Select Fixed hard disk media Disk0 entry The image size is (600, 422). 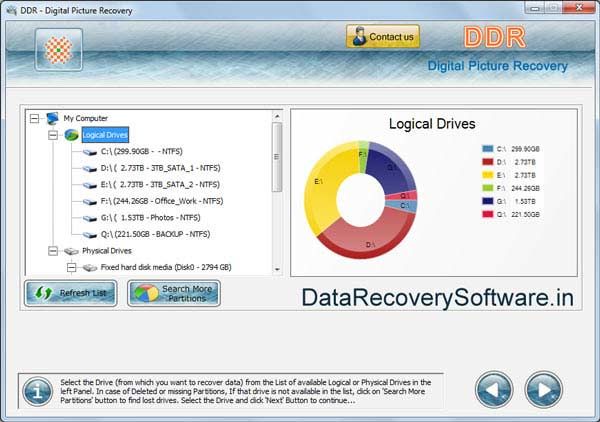(x=166, y=267)
